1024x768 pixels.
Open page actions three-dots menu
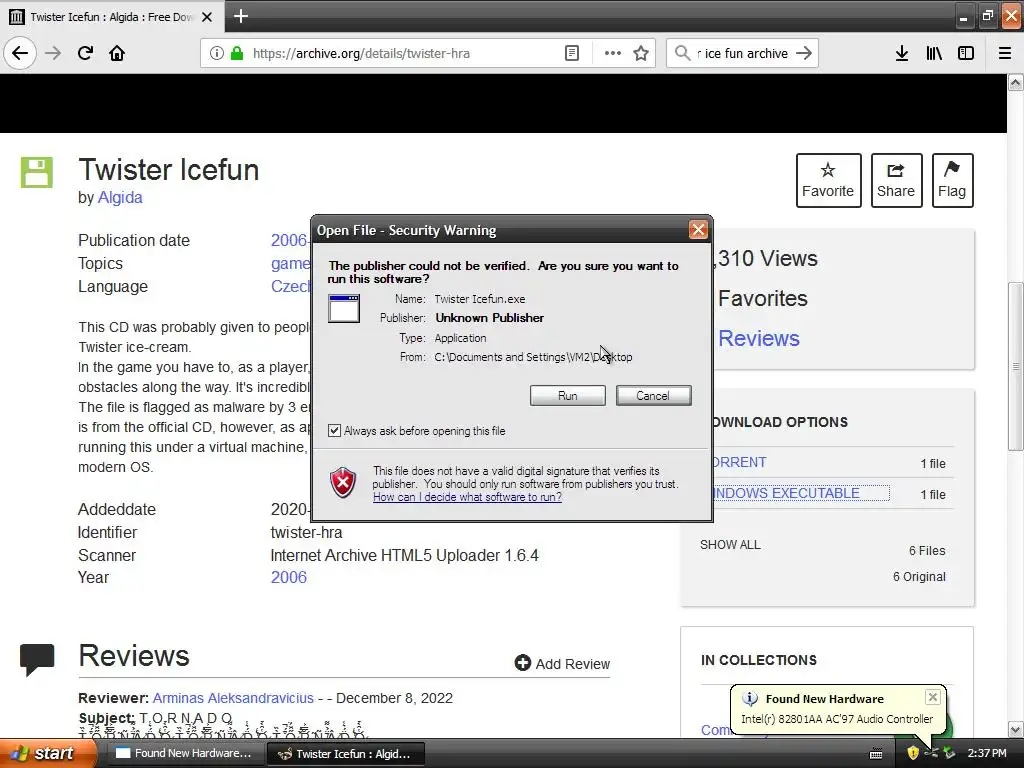click(x=613, y=53)
